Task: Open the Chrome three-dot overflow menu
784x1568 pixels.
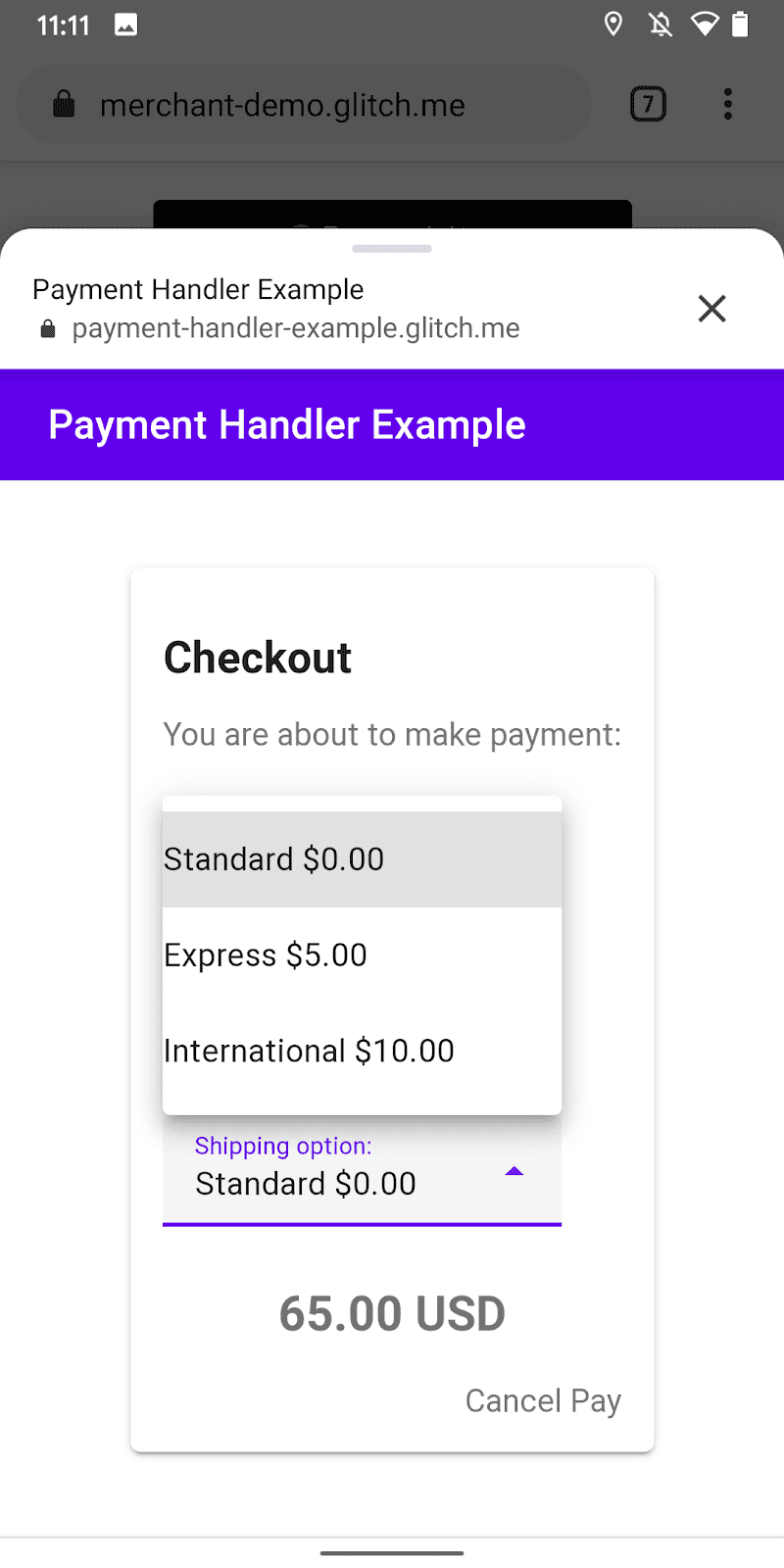Action: [x=728, y=103]
